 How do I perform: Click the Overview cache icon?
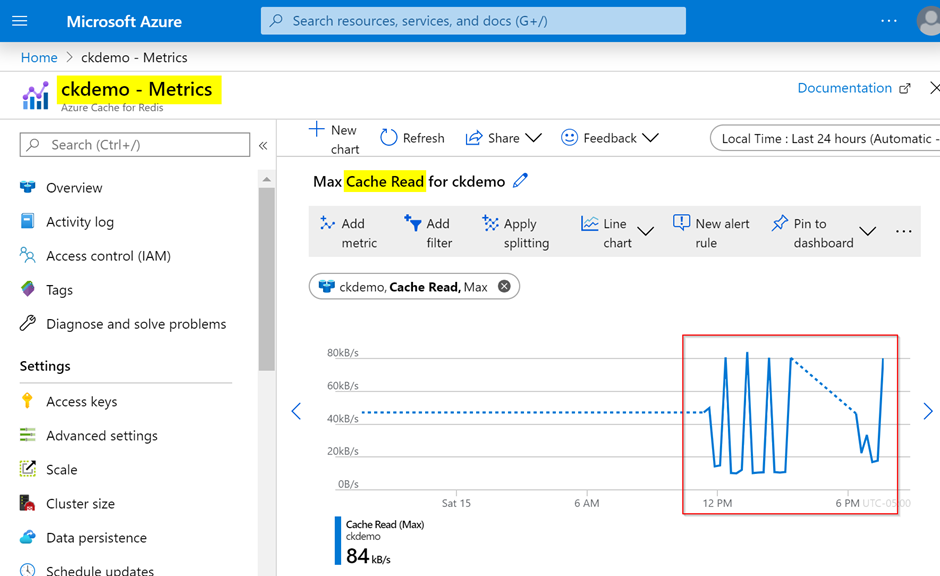[x=28, y=187]
